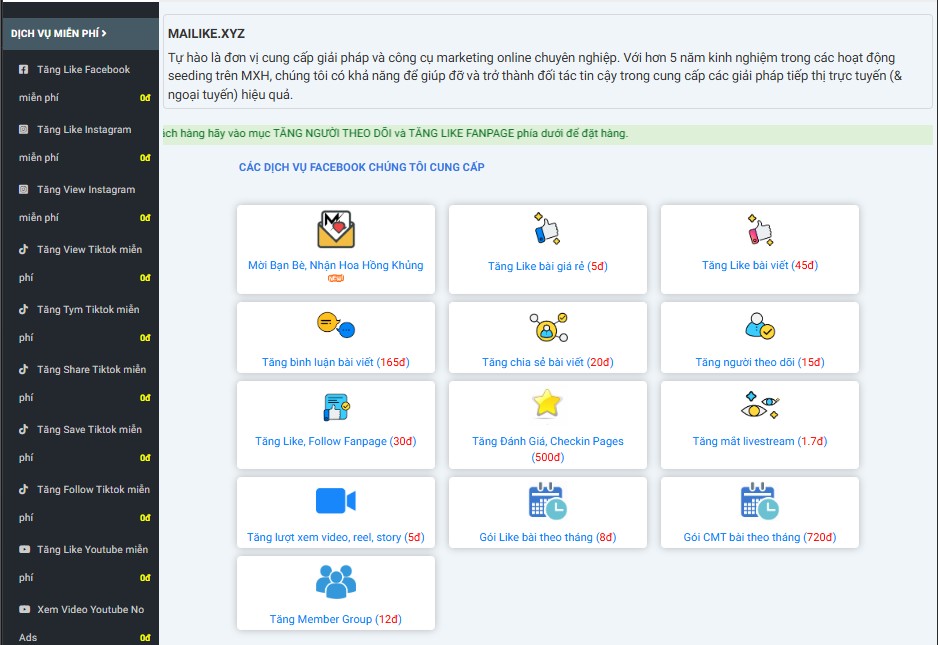Screen dimensions: 938x645
Task: Click 0đ price beside Tăng Like Facebook
Action: click(145, 98)
